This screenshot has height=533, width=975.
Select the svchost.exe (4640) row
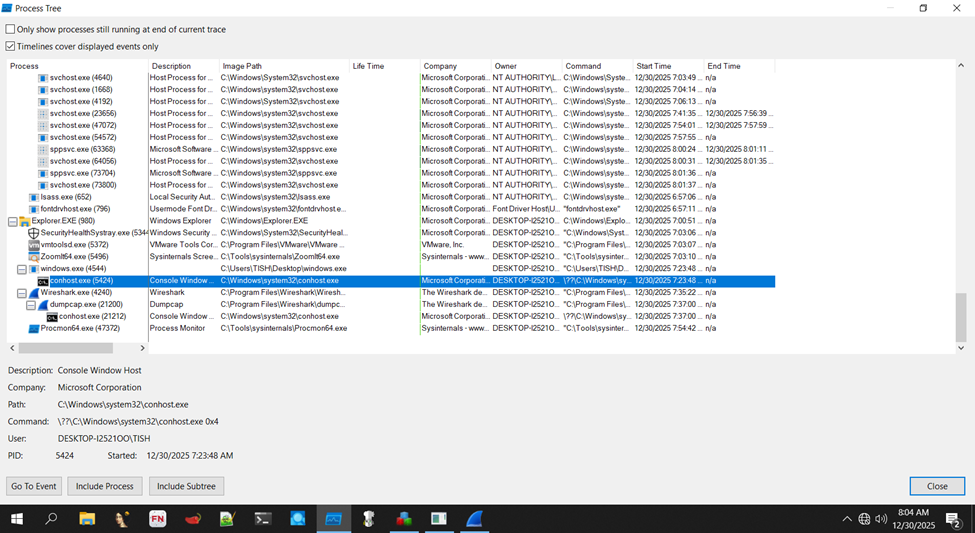coord(391,78)
